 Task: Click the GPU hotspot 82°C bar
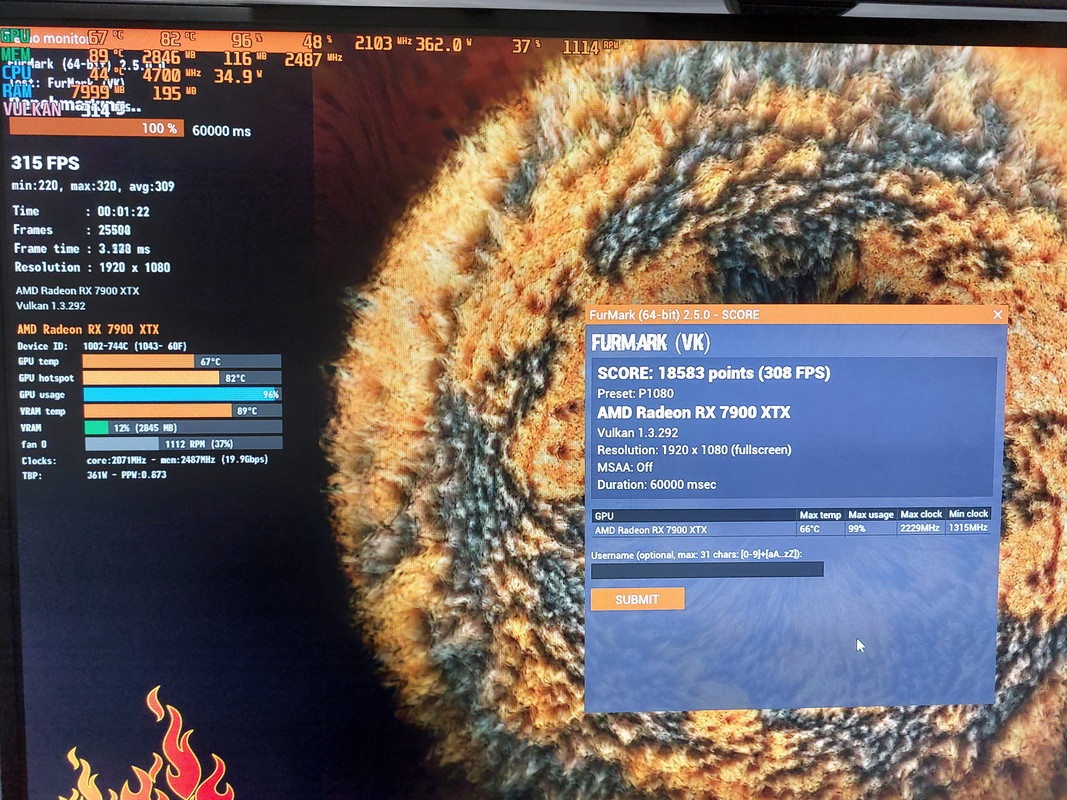click(x=182, y=378)
